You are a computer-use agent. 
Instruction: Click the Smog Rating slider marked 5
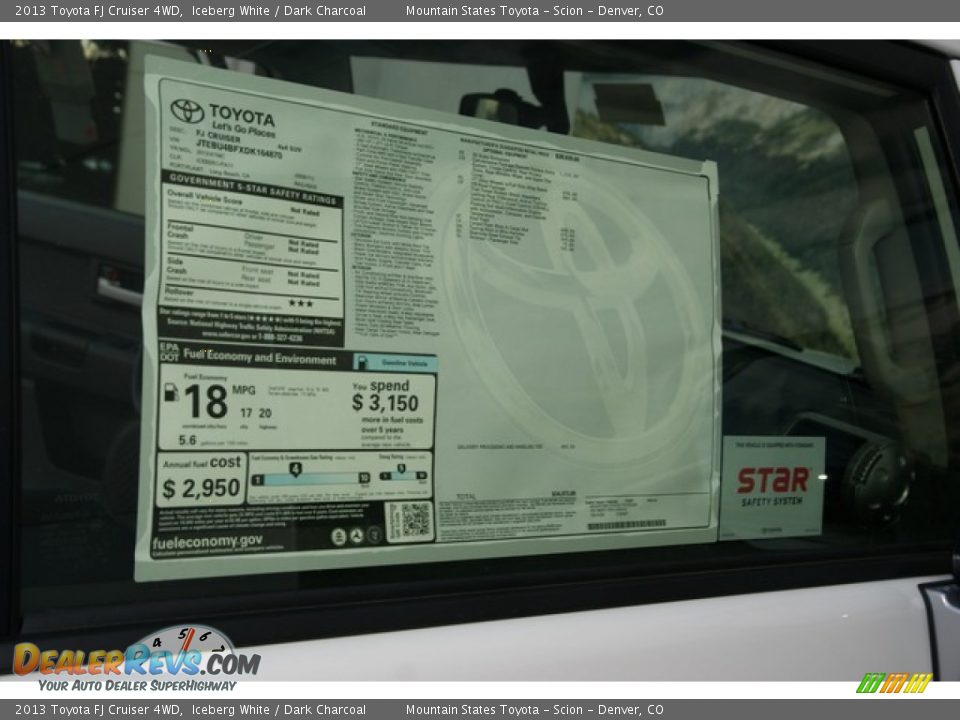pos(403,474)
